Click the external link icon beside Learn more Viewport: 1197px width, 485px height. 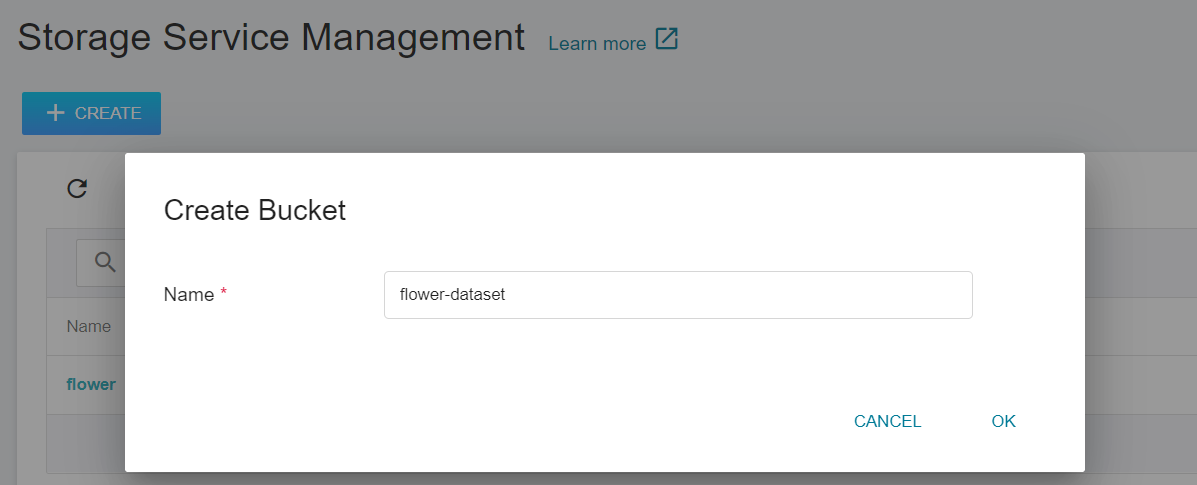click(666, 39)
